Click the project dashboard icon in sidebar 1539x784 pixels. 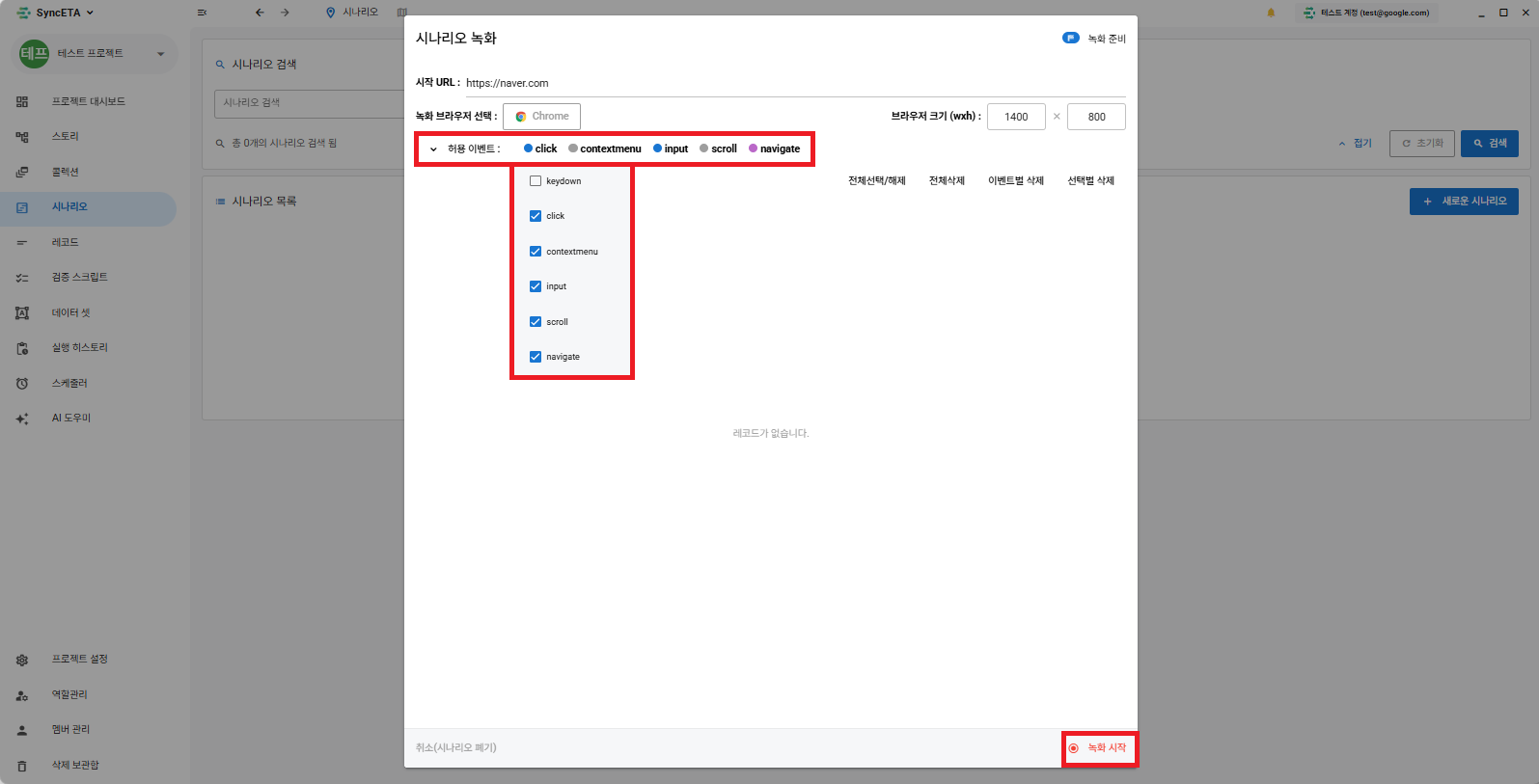(x=22, y=101)
